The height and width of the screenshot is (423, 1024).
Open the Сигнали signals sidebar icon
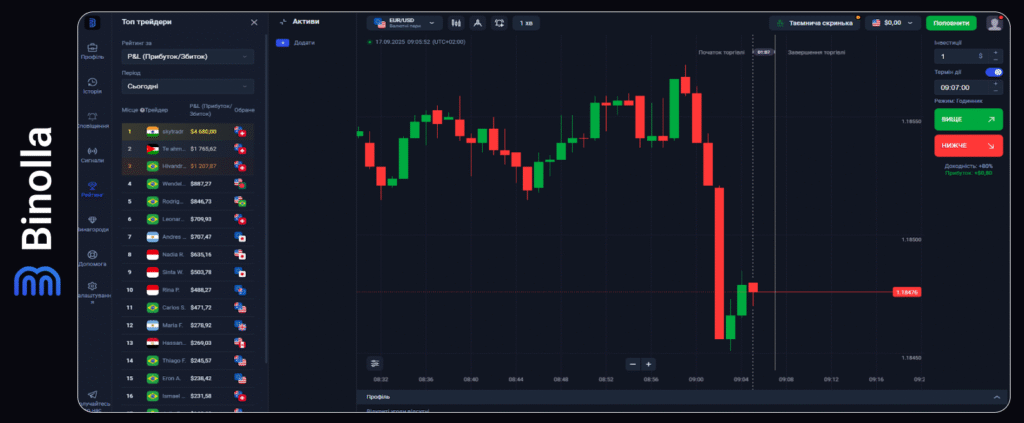pos(92,153)
